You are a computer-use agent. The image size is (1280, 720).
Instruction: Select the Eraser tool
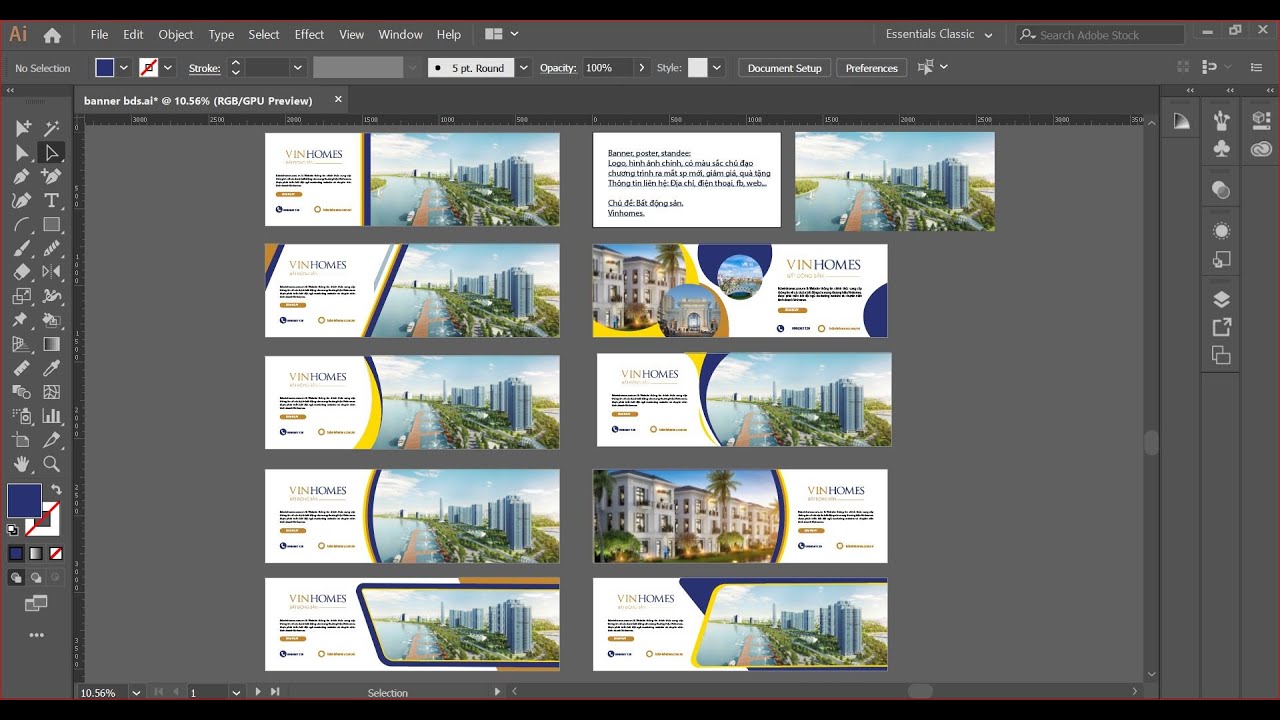22,272
